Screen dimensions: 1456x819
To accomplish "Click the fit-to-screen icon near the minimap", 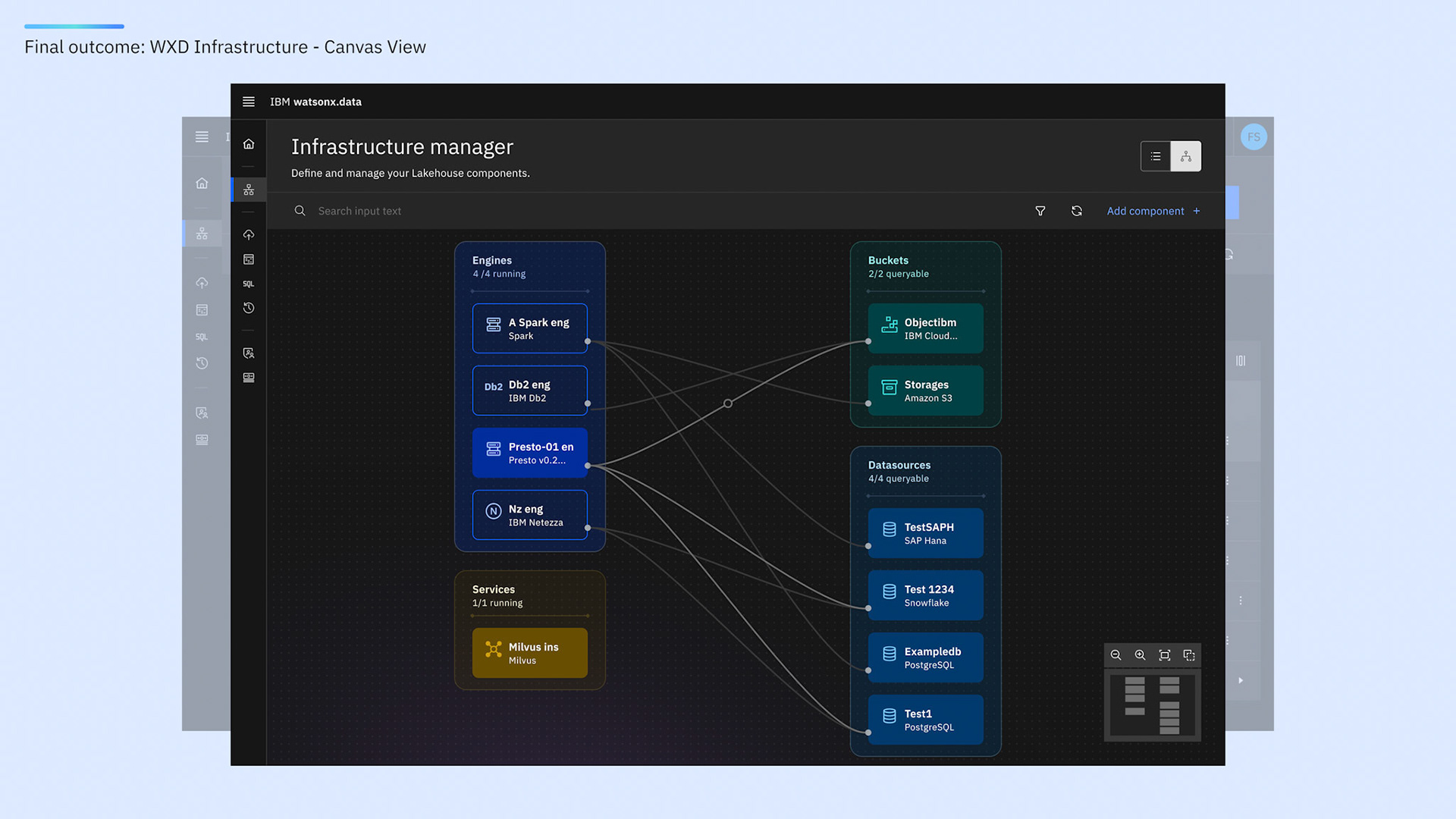I will [1164, 655].
